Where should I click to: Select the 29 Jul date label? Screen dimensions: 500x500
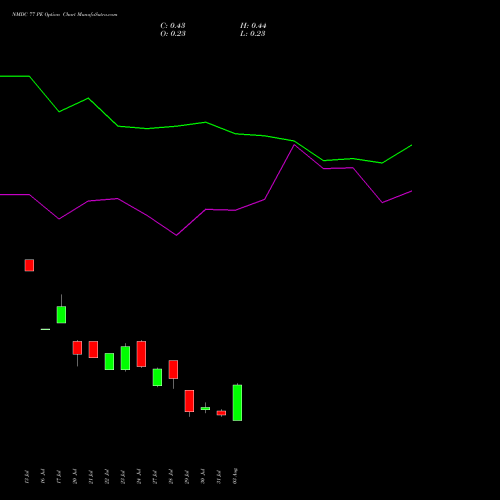[x=187, y=476]
